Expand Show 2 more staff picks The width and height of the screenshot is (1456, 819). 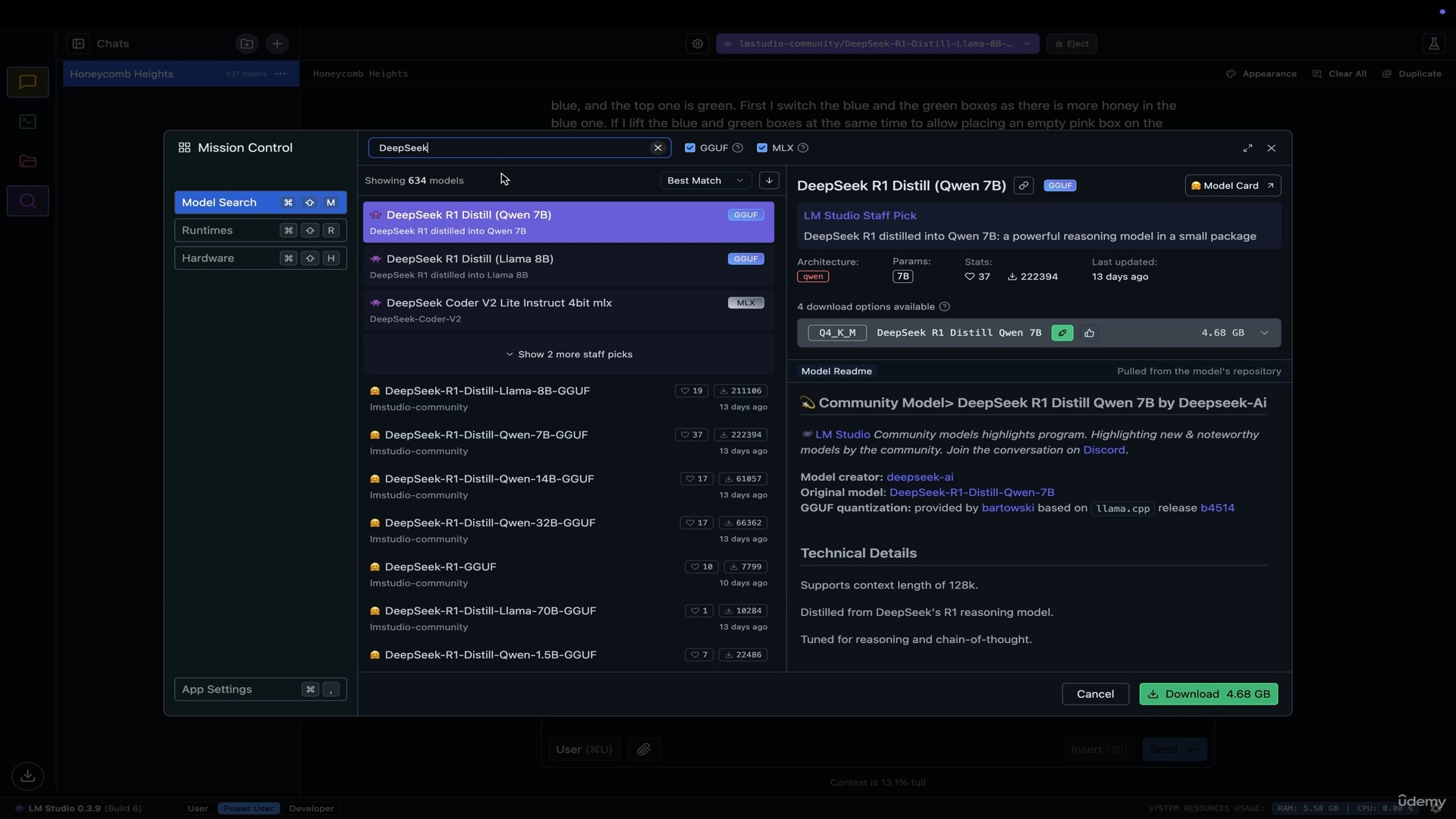pos(569,355)
